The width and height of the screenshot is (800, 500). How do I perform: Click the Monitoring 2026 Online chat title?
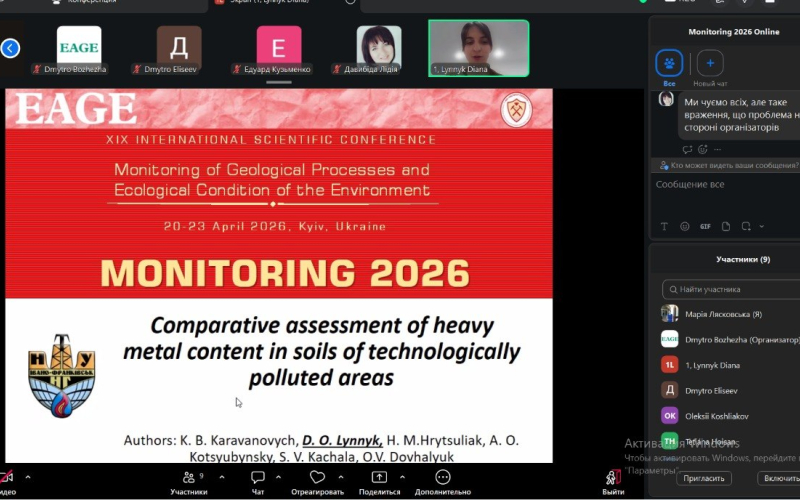point(734,32)
